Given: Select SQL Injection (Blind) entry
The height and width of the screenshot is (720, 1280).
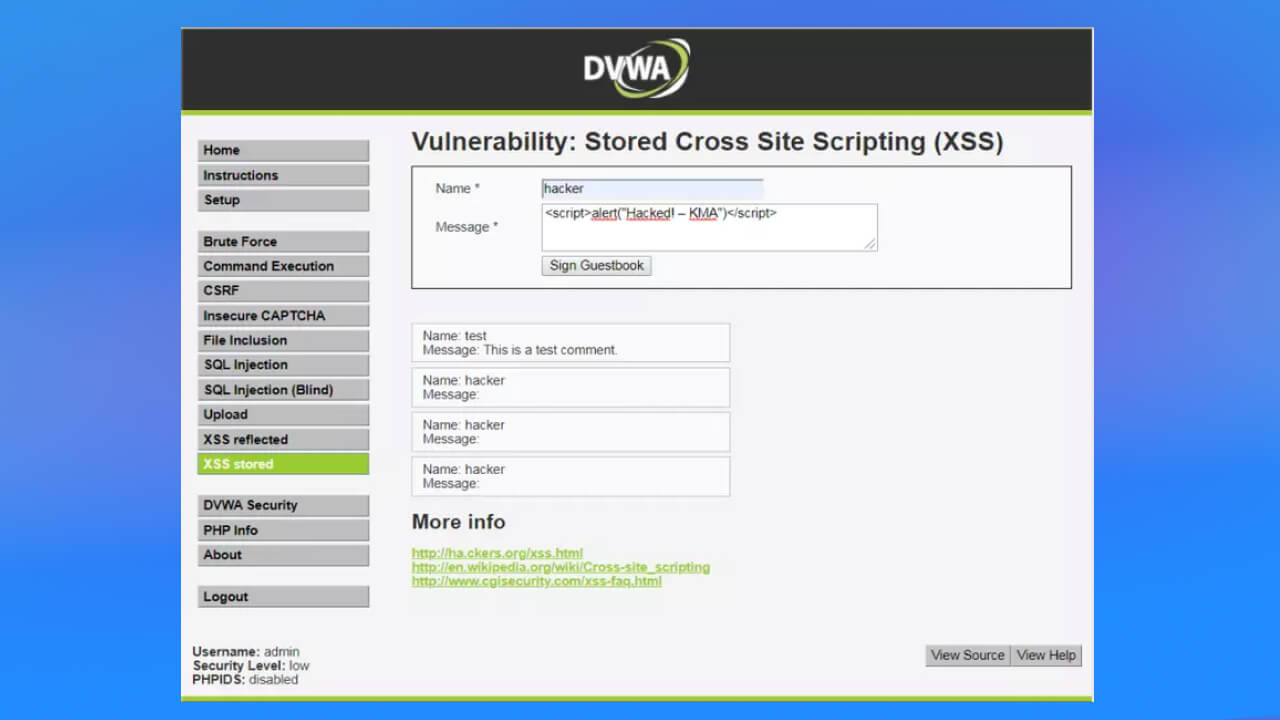Looking at the screenshot, I should pyautogui.click(x=283, y=390).
